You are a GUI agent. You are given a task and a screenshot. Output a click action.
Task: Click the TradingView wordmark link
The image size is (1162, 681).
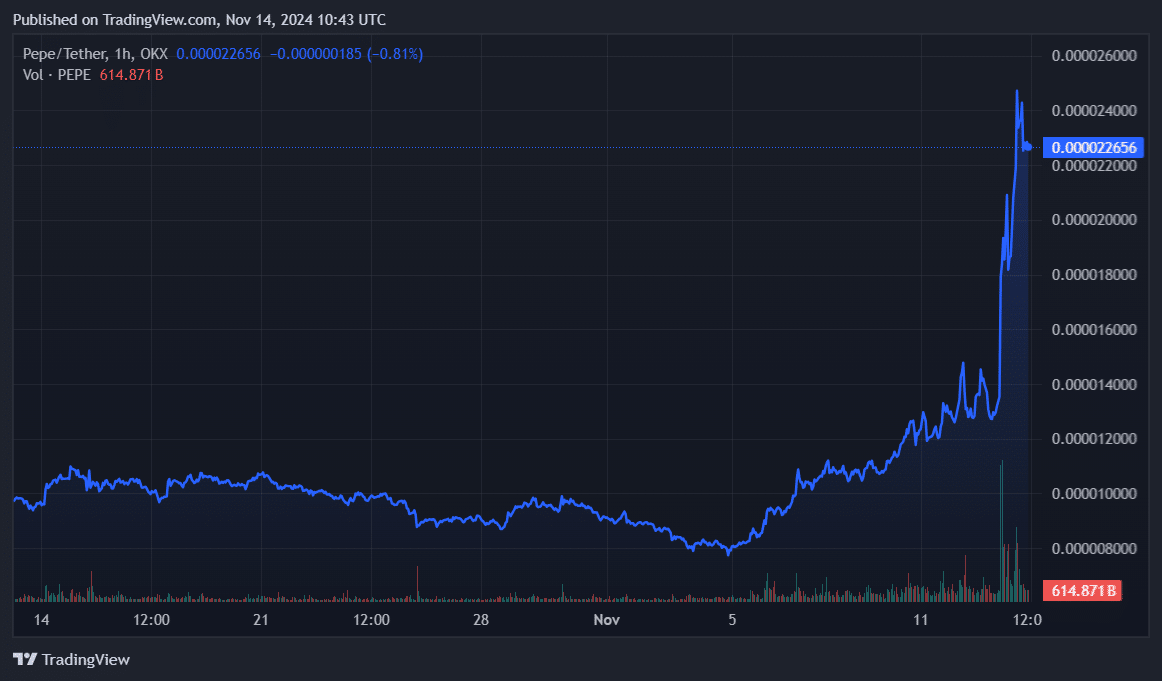tap(87, 660)
